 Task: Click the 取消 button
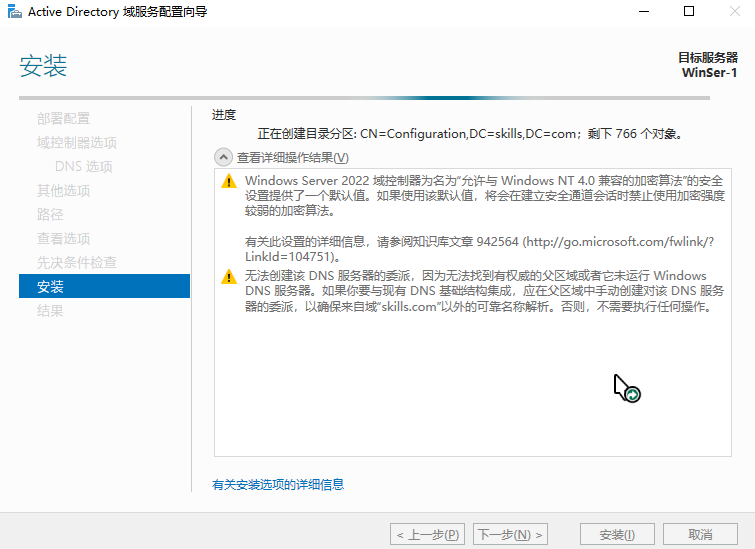700,535
